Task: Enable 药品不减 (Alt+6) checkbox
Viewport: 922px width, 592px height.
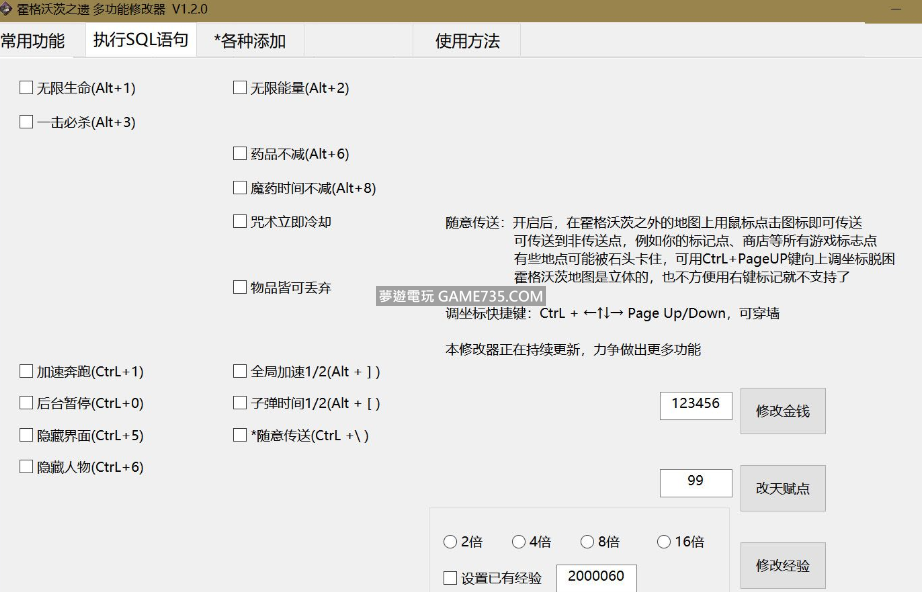Action: 240,154
